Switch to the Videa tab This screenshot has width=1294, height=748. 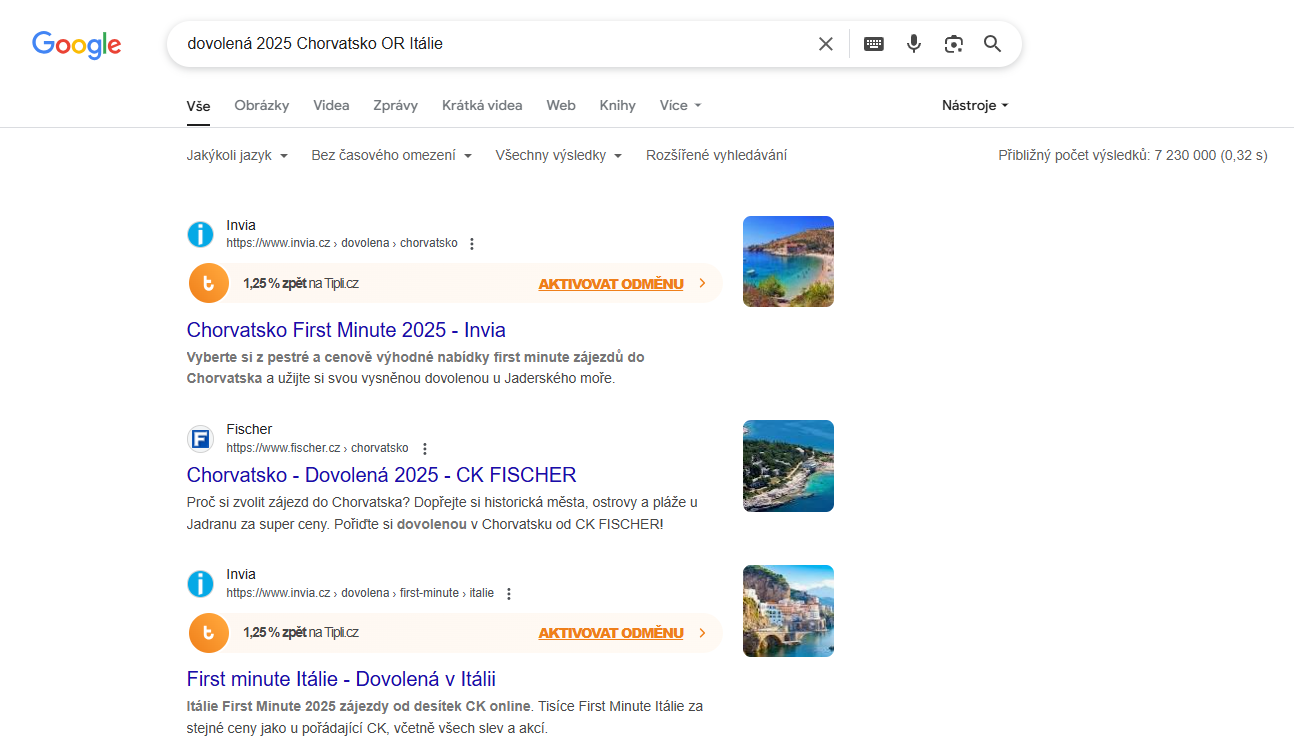coord(331,105)
